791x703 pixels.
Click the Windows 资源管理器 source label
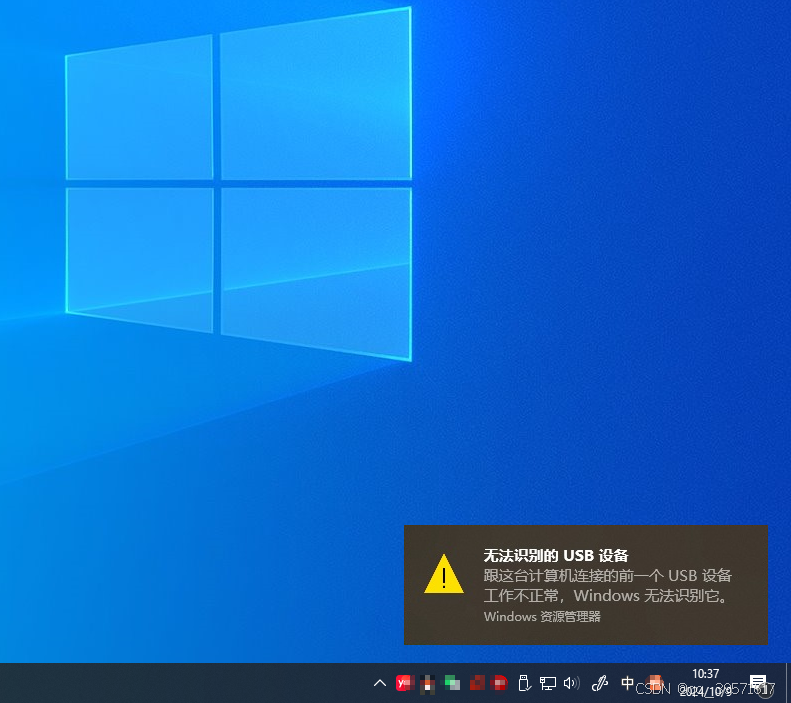[x=542, y=617]
